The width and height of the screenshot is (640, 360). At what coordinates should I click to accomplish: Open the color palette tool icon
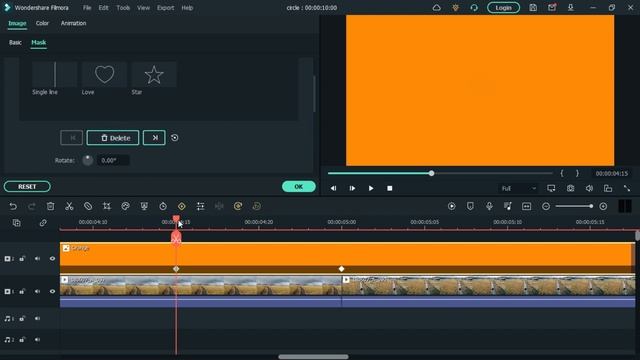coord(125,206)
